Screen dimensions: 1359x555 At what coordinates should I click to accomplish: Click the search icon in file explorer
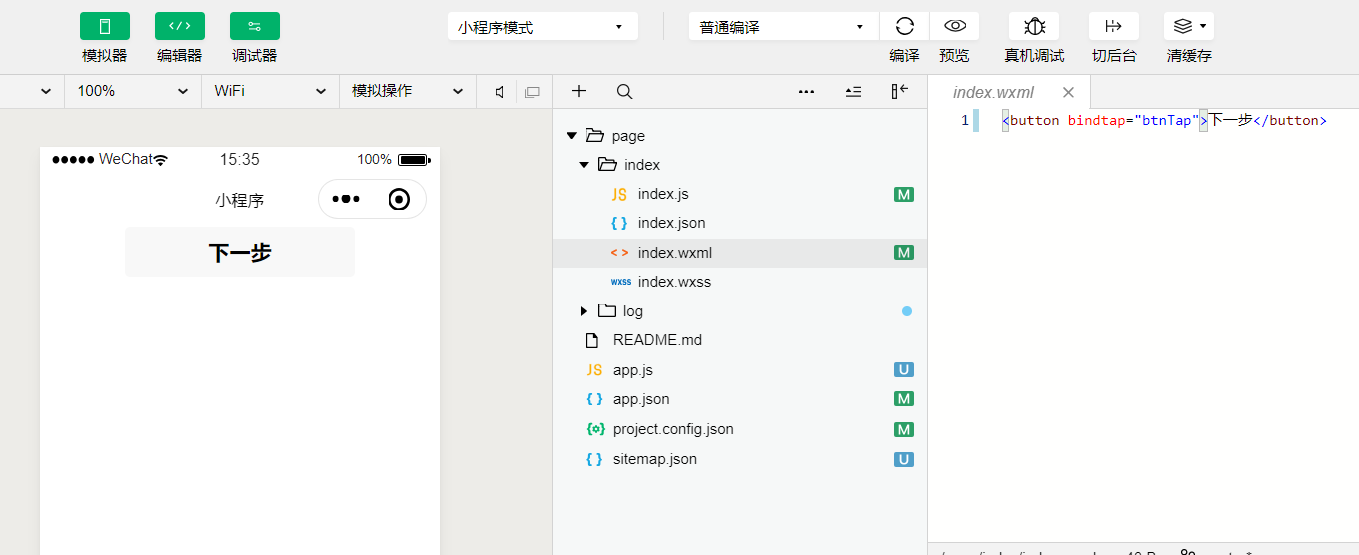(x=624, y=91)
